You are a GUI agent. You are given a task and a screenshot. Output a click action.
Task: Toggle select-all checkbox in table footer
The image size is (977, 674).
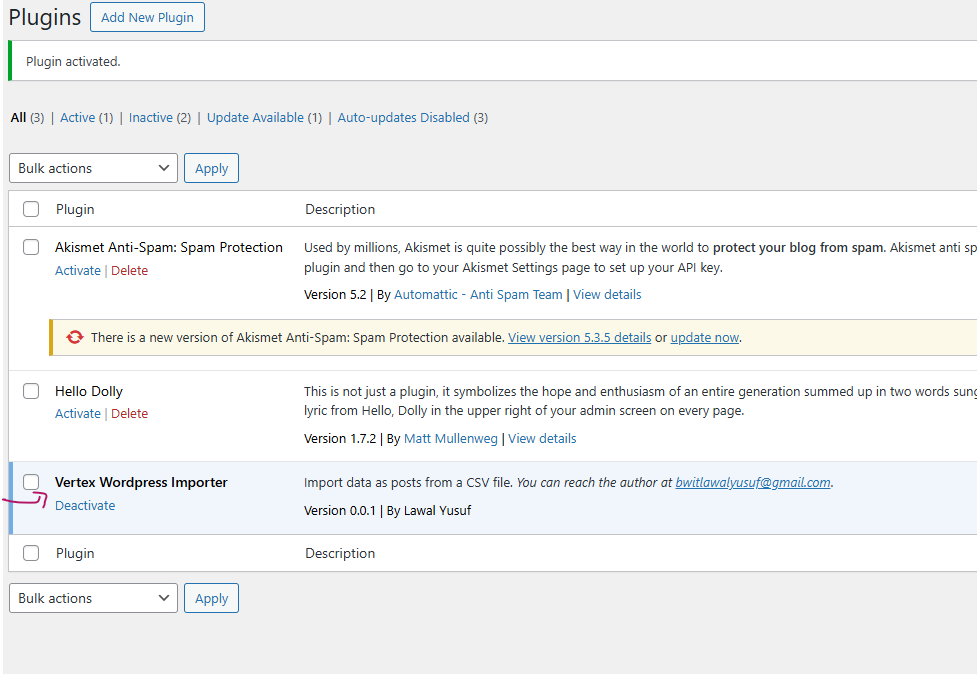31,553
